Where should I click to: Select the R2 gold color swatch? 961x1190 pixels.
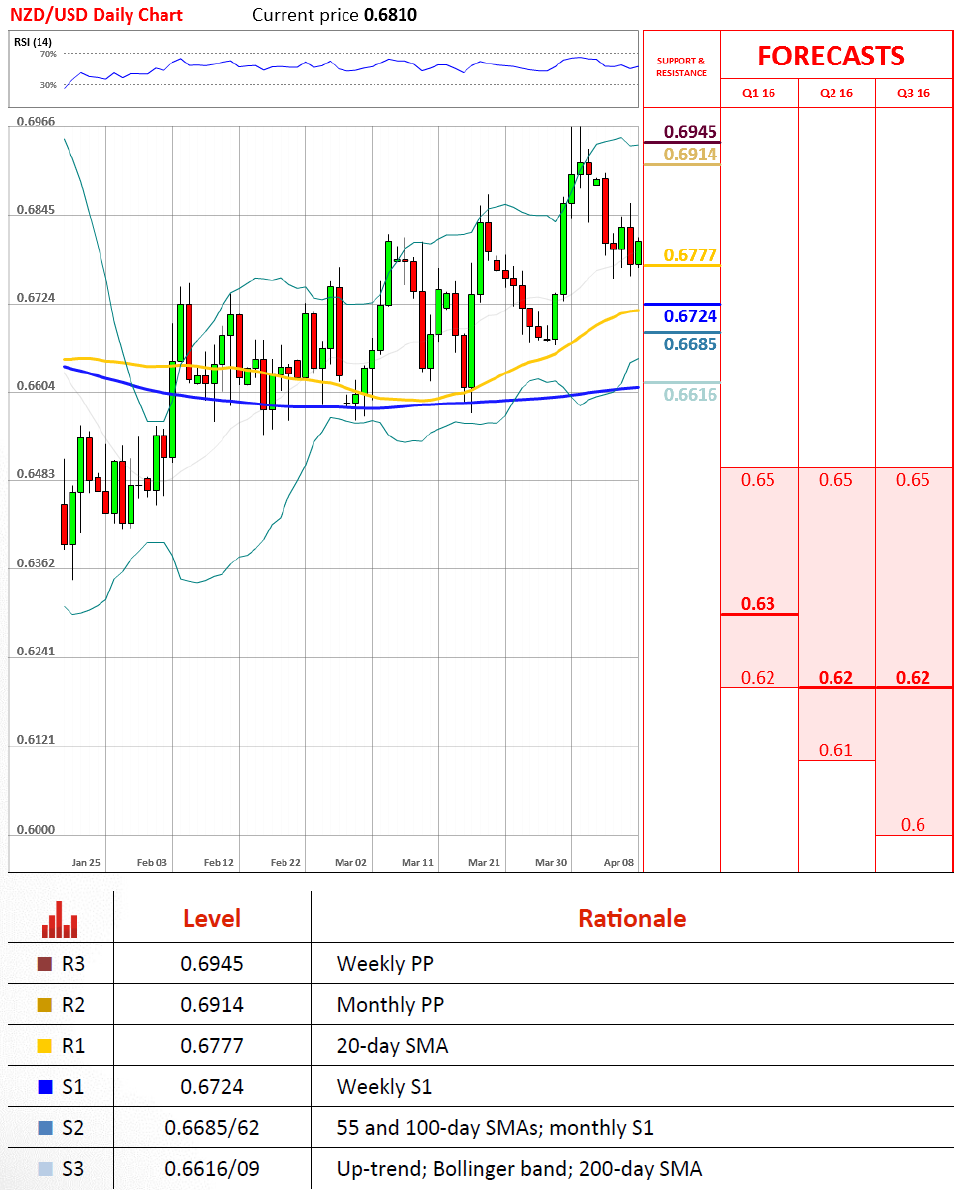coord(45,1005)
